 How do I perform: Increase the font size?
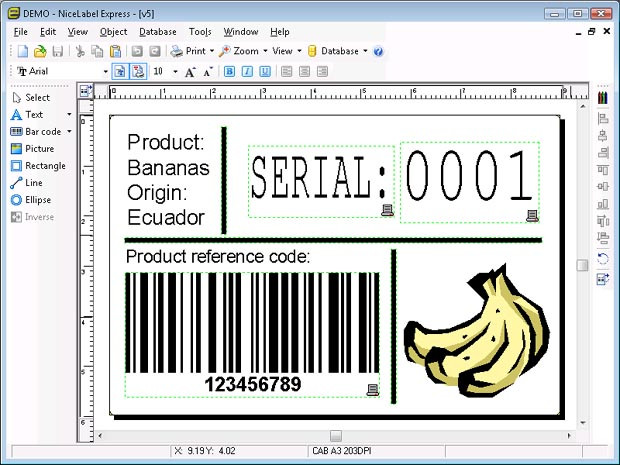190,72
